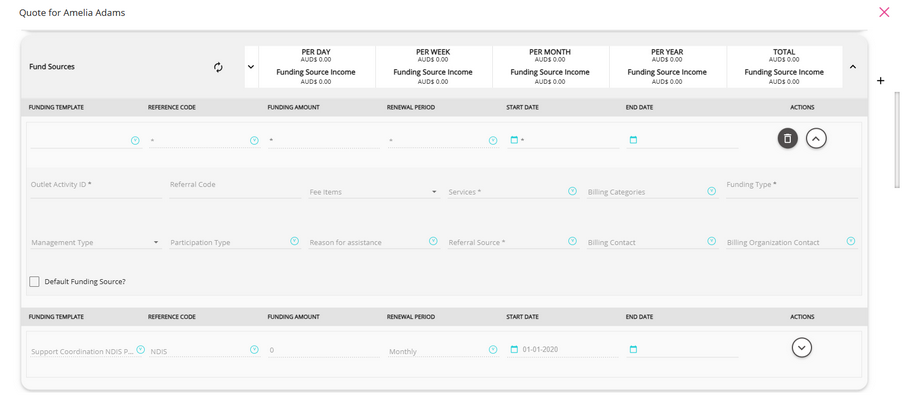
Task: Collapse the first funding source details
Action: 816,139
